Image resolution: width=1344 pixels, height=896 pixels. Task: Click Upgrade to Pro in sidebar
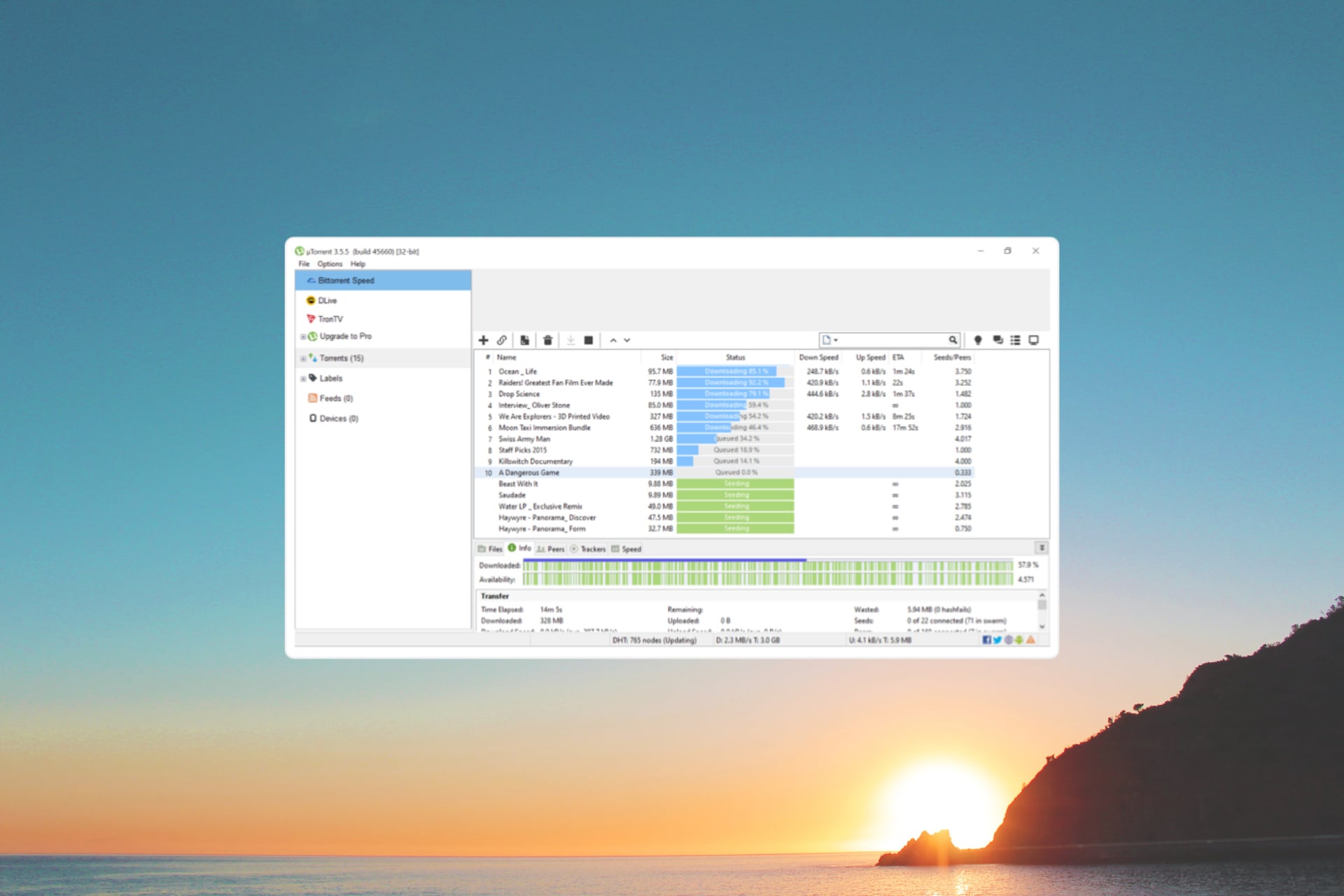tap(345, 337)
